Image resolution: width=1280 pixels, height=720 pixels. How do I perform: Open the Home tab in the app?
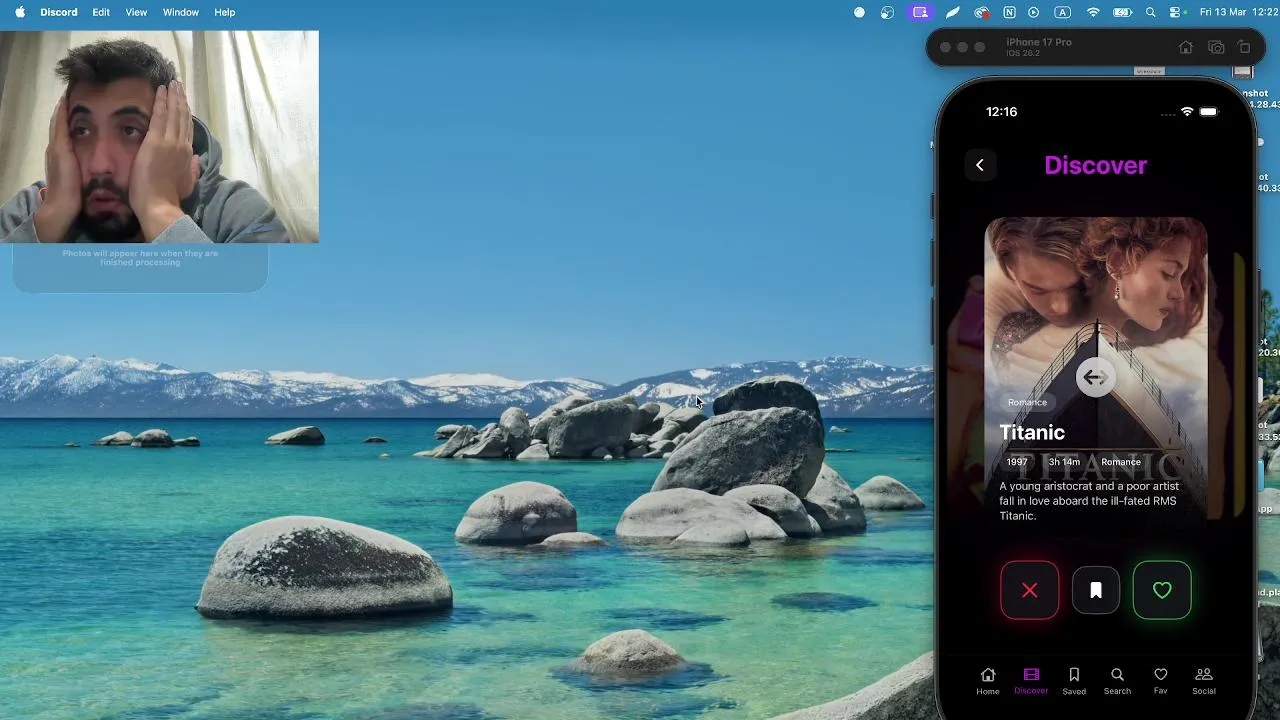(988, 681)
